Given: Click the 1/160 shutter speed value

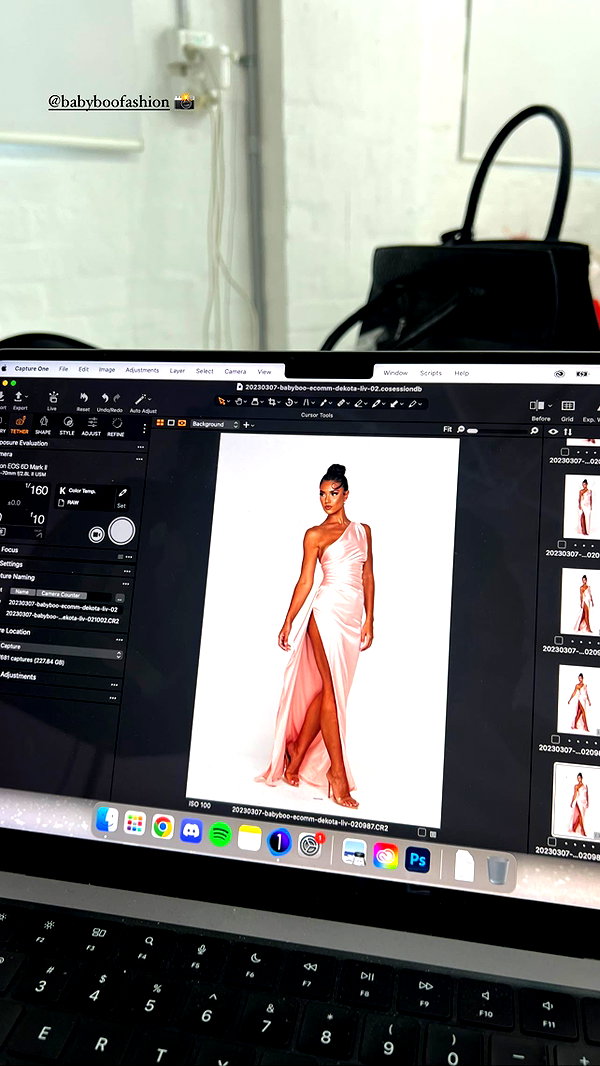Looking at the screenshot, I should (x=37, y=489).
